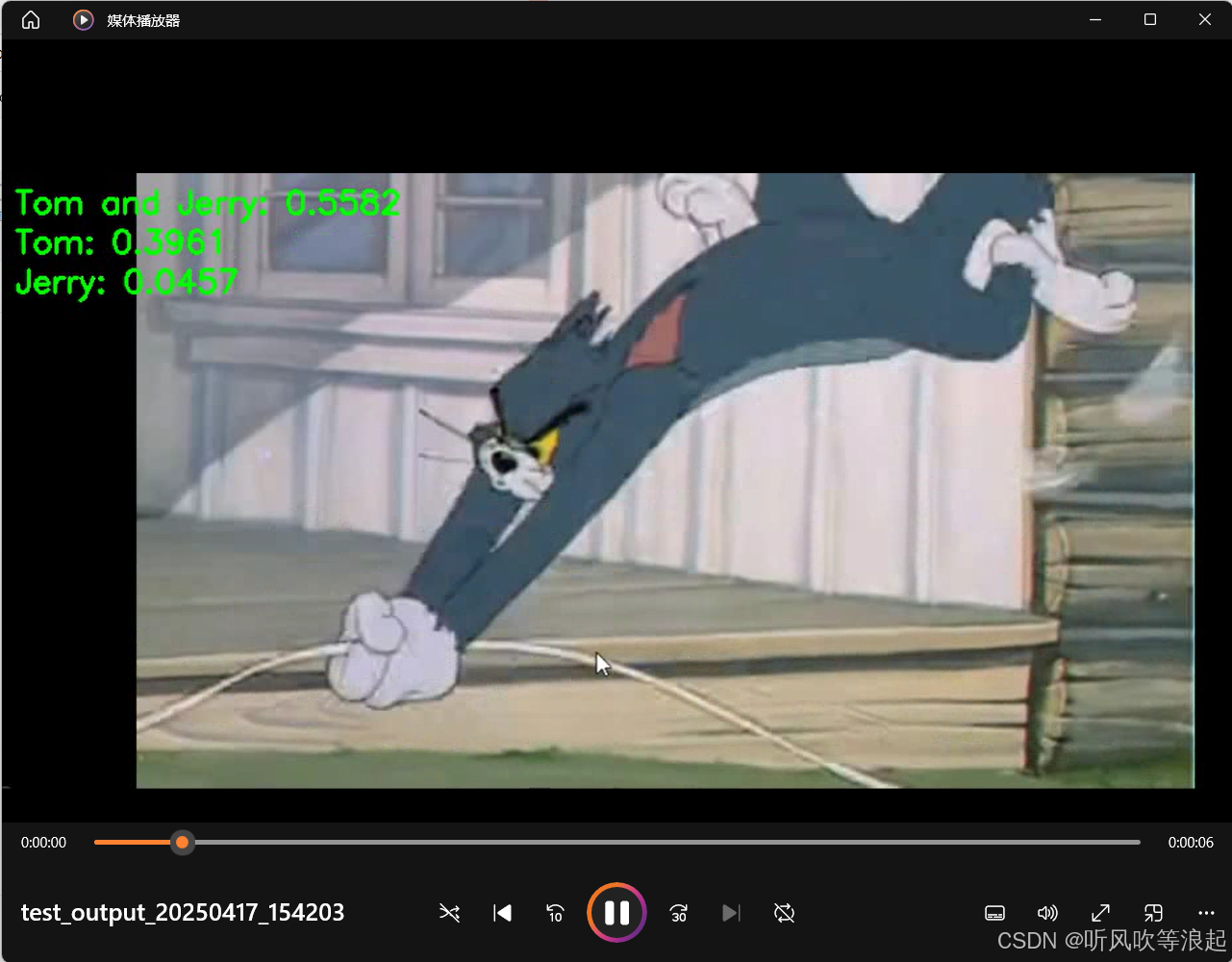This screenshot has width=1232, height=962.
Task: Switch the video to full screen
Action: 1101,913
